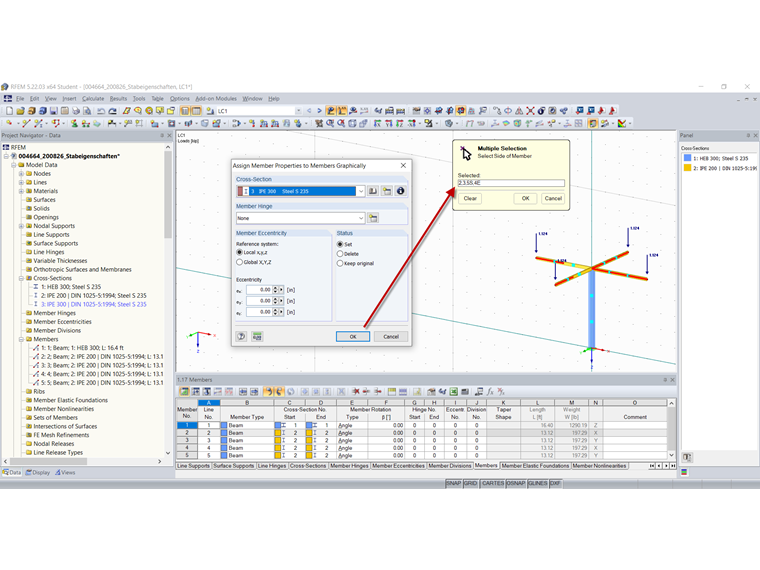Toggle OSNAP in status bar
This screenshot has width=760, height=570.
point(515,483)
